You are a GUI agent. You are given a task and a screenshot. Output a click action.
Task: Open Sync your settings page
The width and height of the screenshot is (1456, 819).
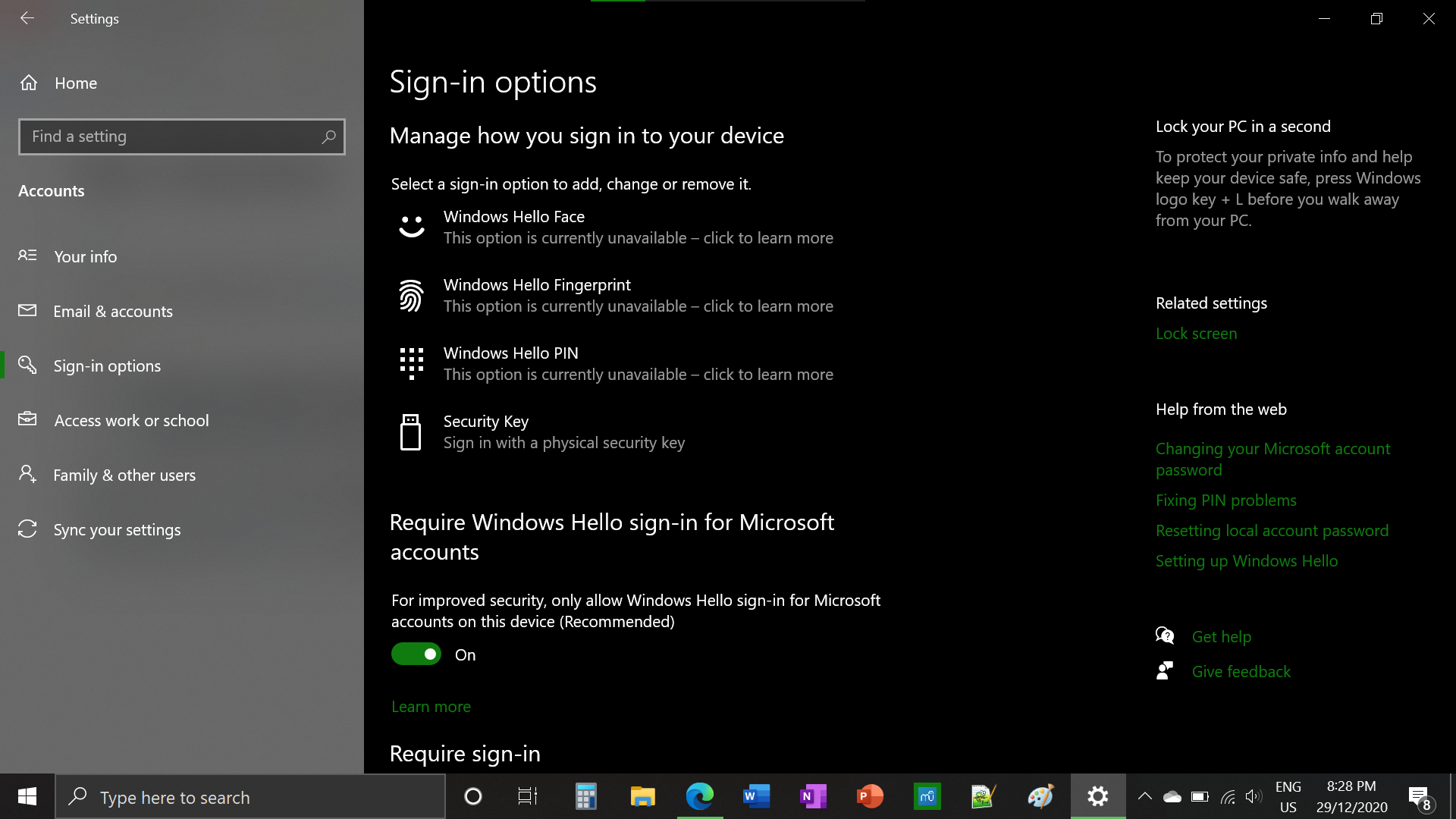(x=117, y=530)
